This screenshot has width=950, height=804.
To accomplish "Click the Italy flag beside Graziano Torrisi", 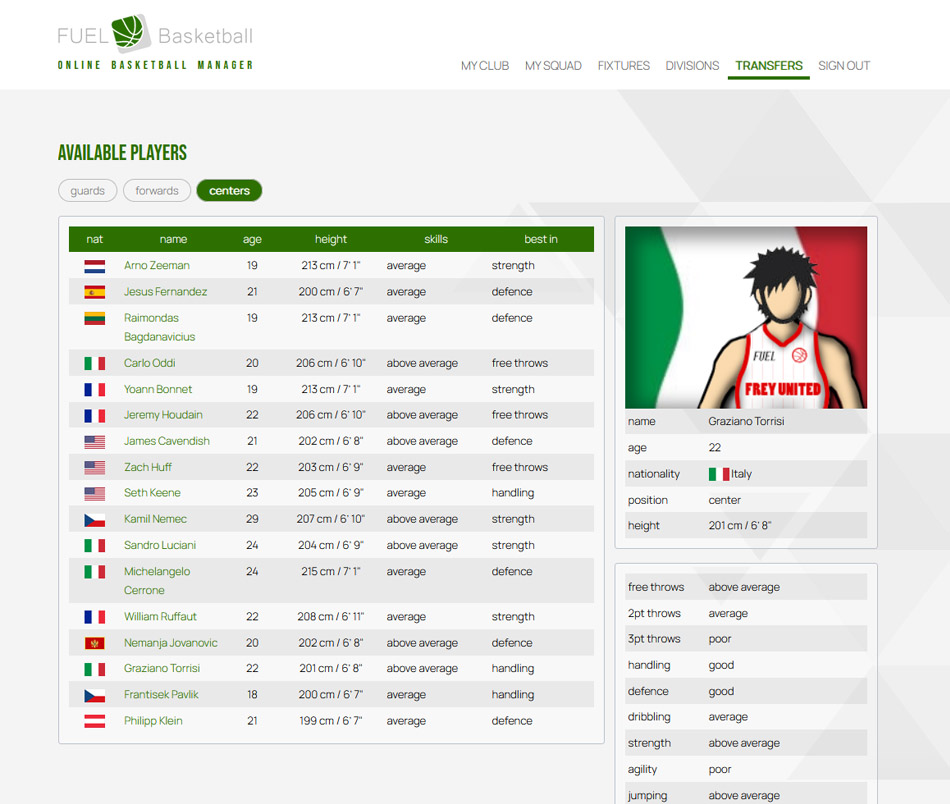I will pos(93,668).
